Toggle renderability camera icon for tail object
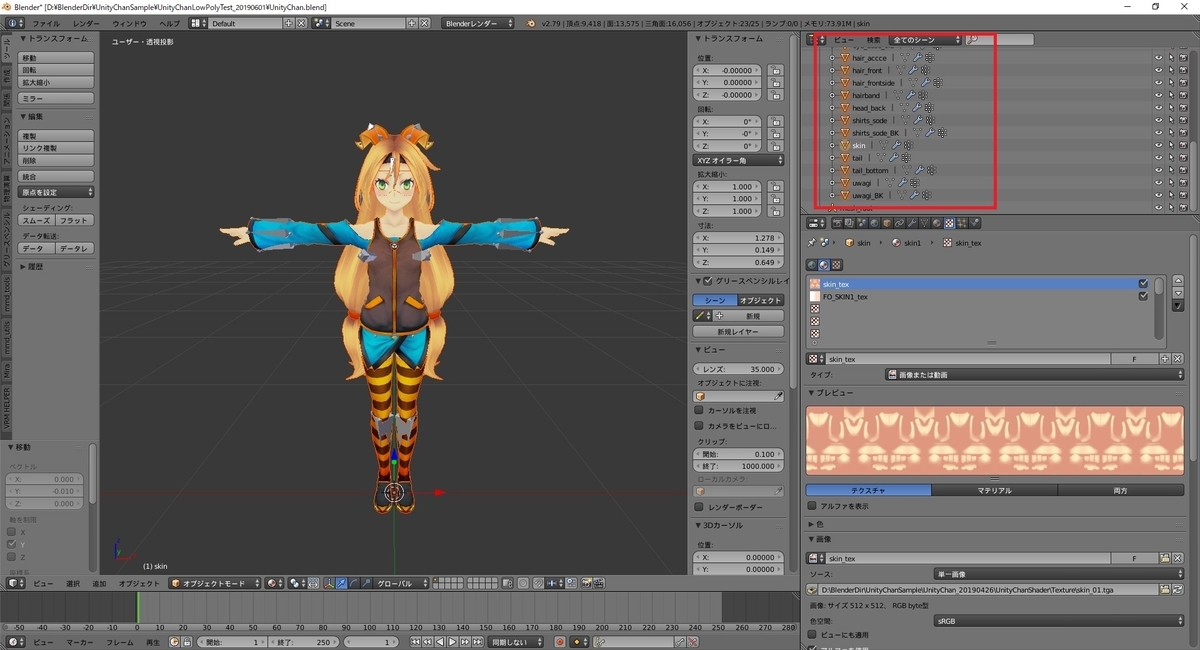This screenshot has height=650, width=1200. (x=1183, y=158)
